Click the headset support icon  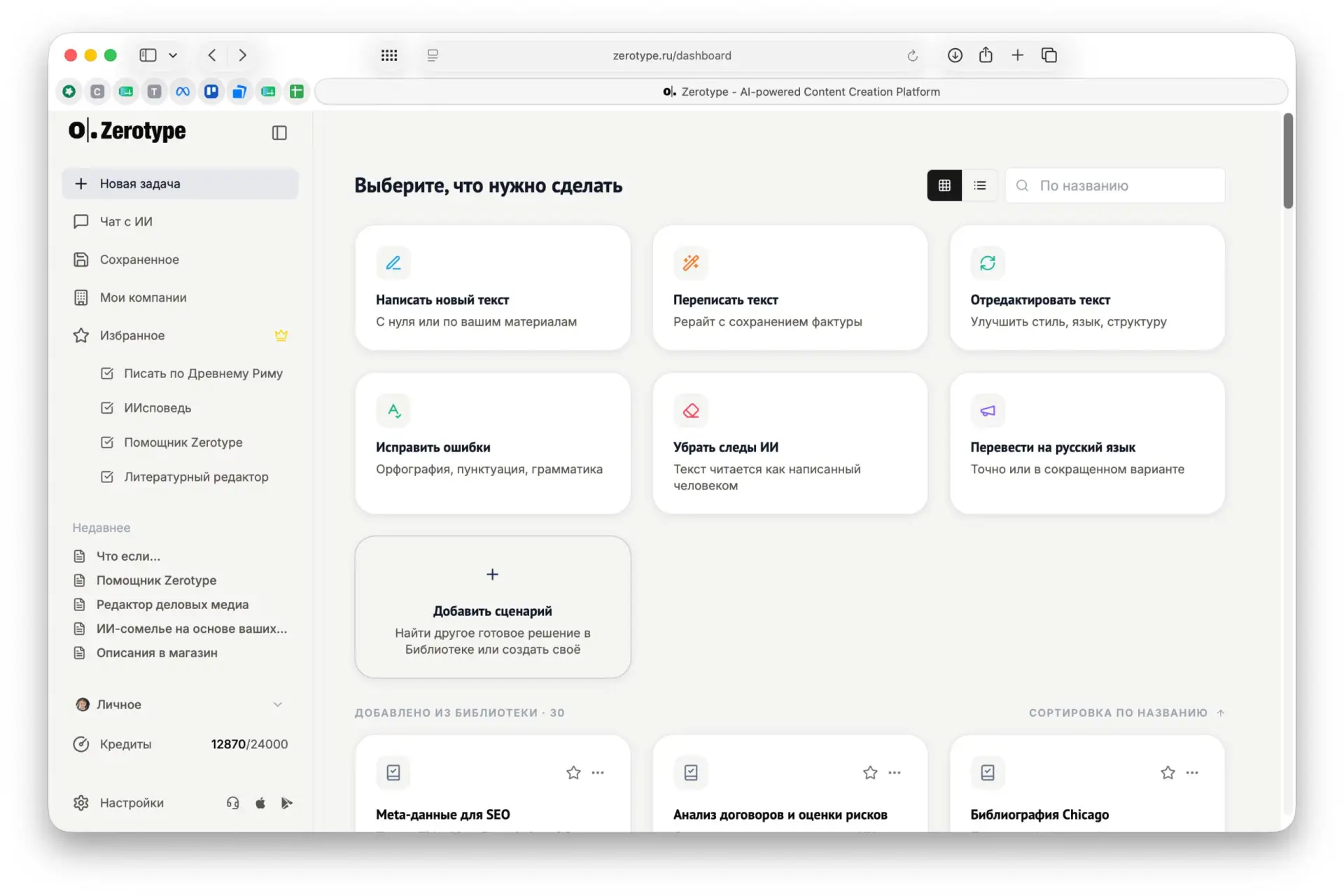tap(233, 803)
